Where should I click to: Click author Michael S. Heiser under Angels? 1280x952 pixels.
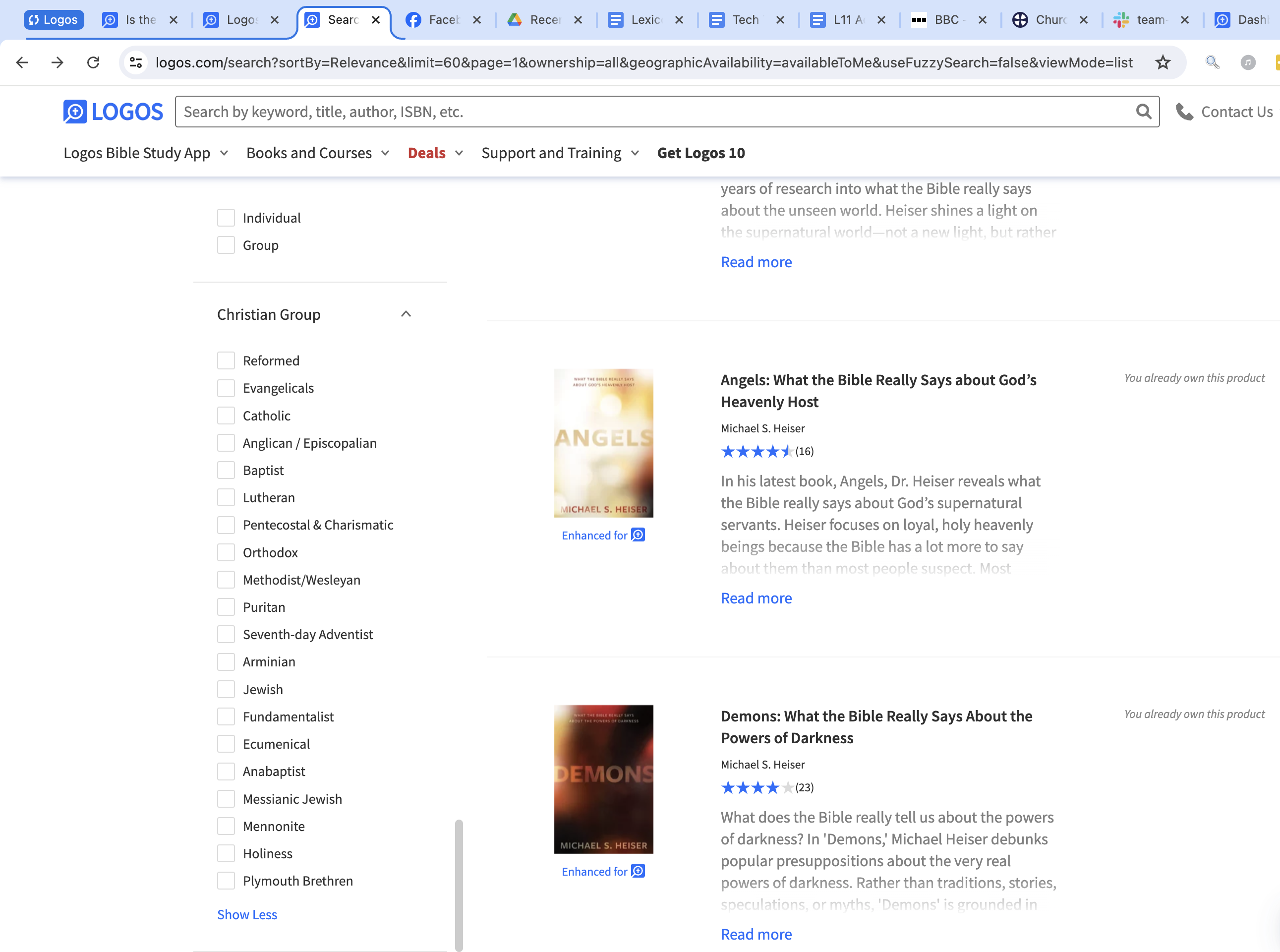point(762,428)
